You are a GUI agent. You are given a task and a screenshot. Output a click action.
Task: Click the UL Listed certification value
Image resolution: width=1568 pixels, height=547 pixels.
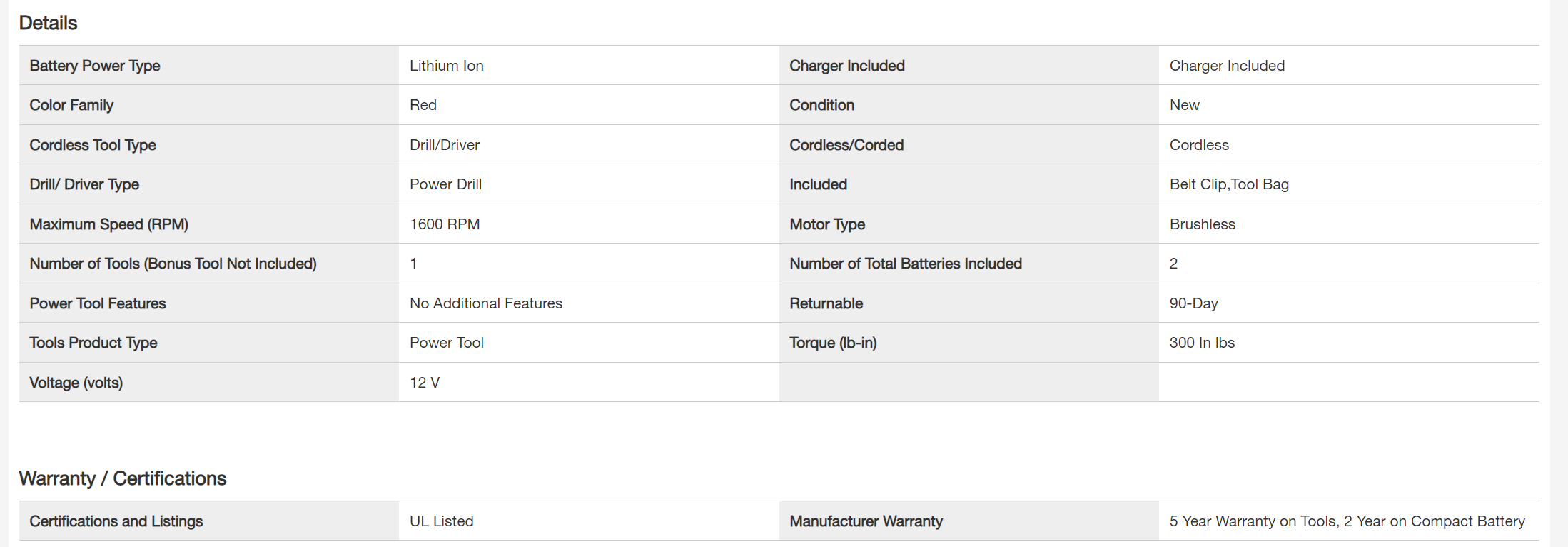coord(442,521)
